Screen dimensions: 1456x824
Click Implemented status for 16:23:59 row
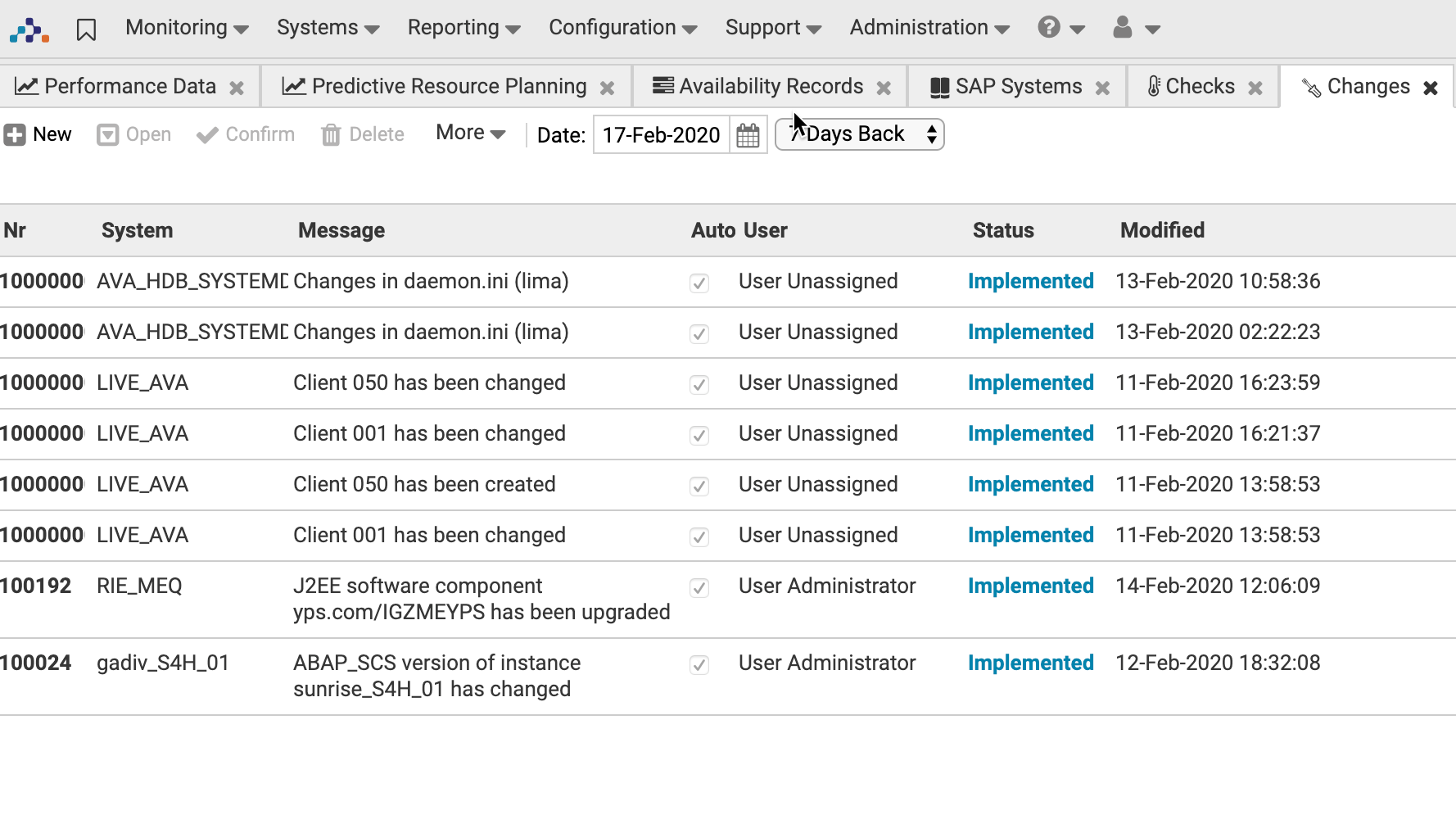(x=1030, y=383)
